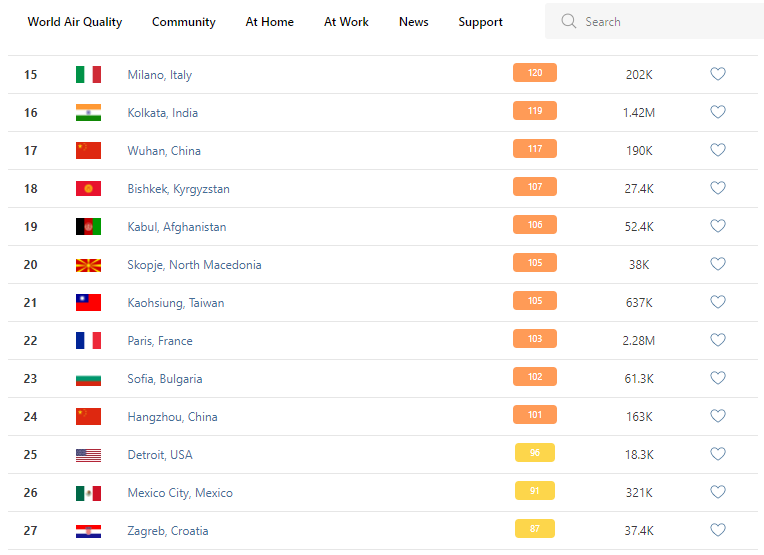Screen dimensions: 764x555
Task: Toggle favorite heart for Paris, France
Action: tap(718, 340)
